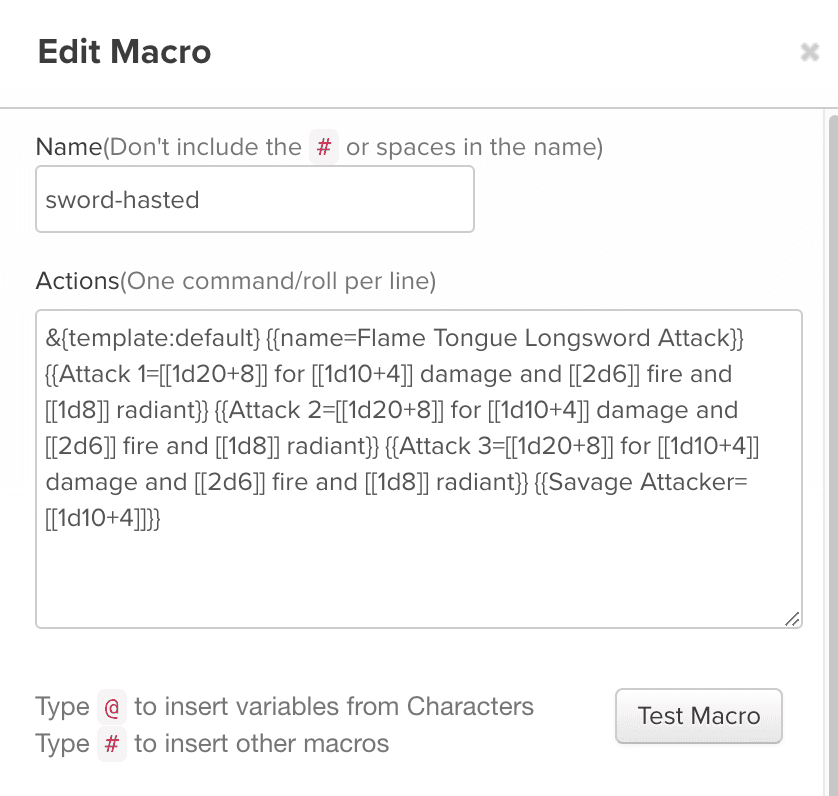Click the @ symbol for Character variables

(112, 707)
